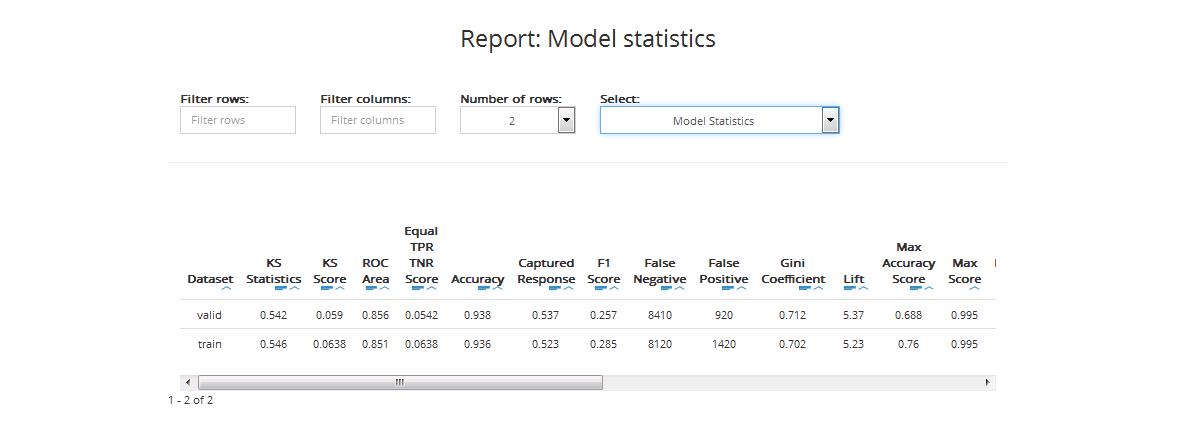The height and width of the screenshot is (422, 1179).
Task: Click the Filter rows input field
Action: click(238, 121)
